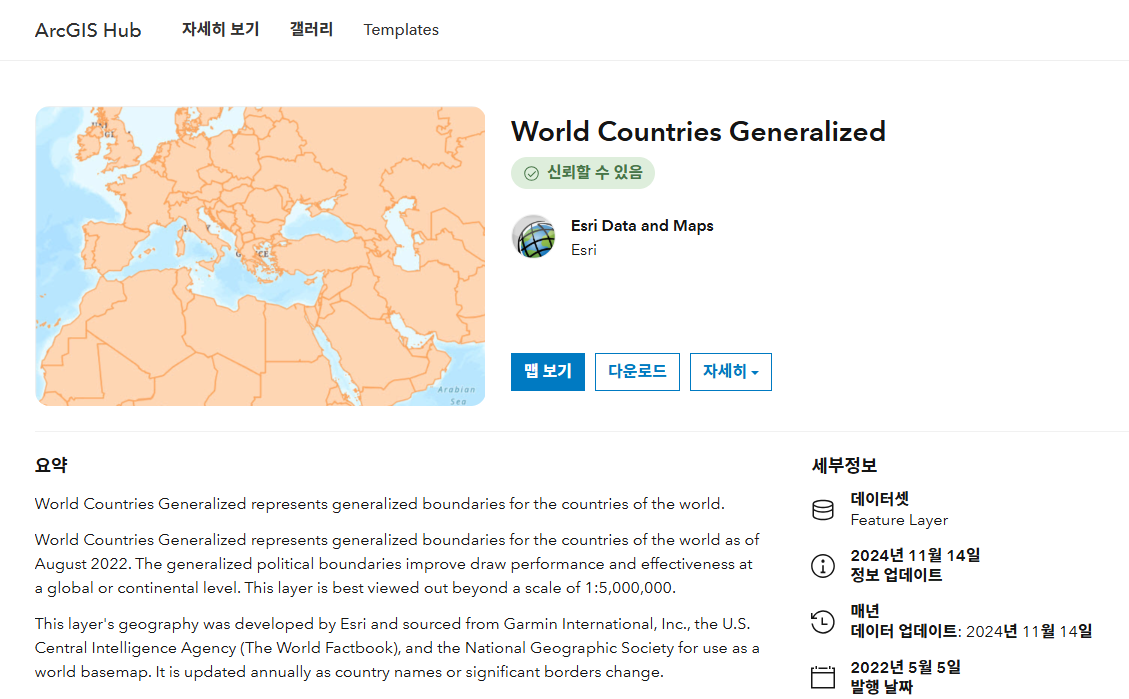Click the 요약 heading
Viewport: 1129px width, 699px height.
[x=51, y=466]
